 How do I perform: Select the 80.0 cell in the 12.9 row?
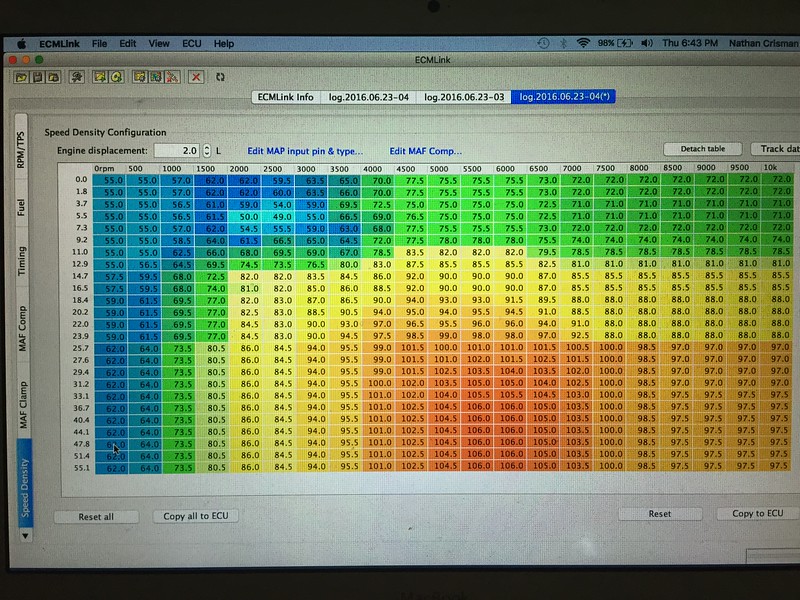[x=345, y=264]
